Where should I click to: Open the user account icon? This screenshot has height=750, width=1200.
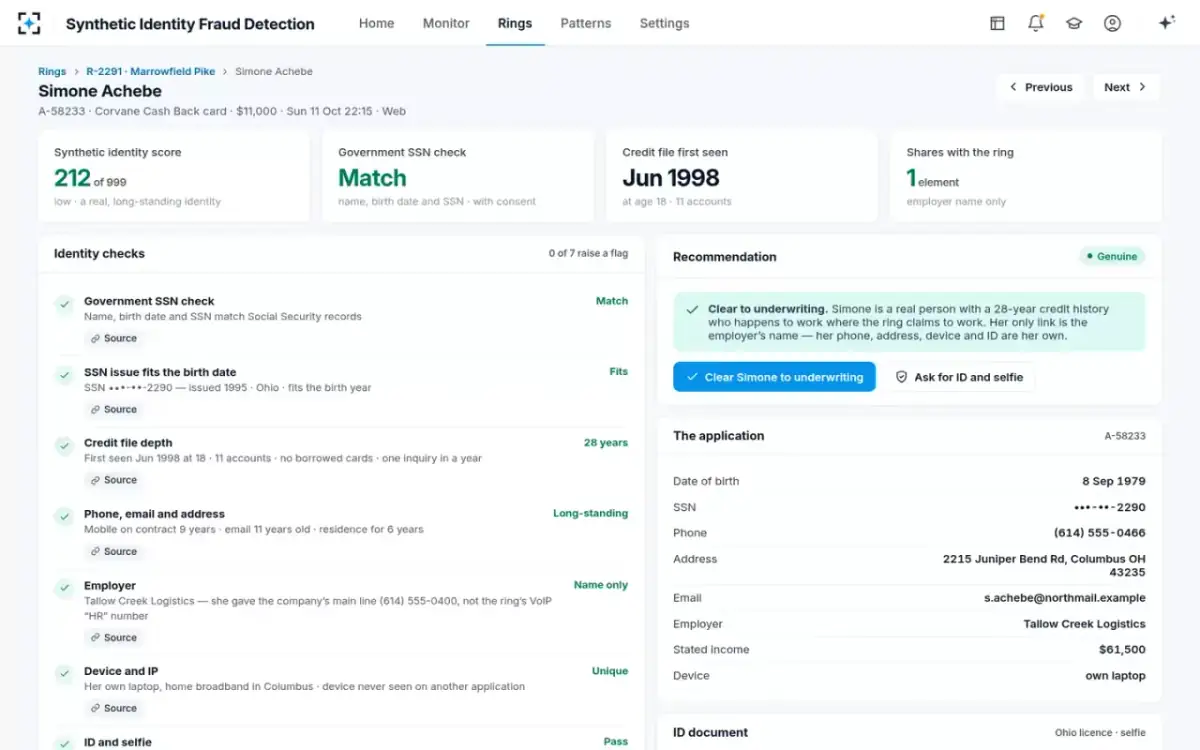[1112, 23]
